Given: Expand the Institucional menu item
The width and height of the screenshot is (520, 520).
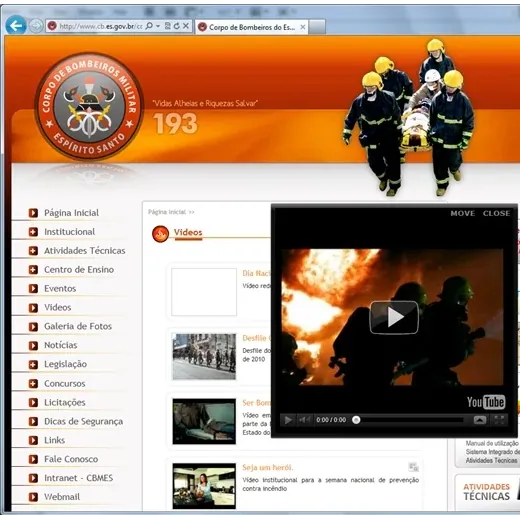Looking at the screenshot, I should [69, 232].
